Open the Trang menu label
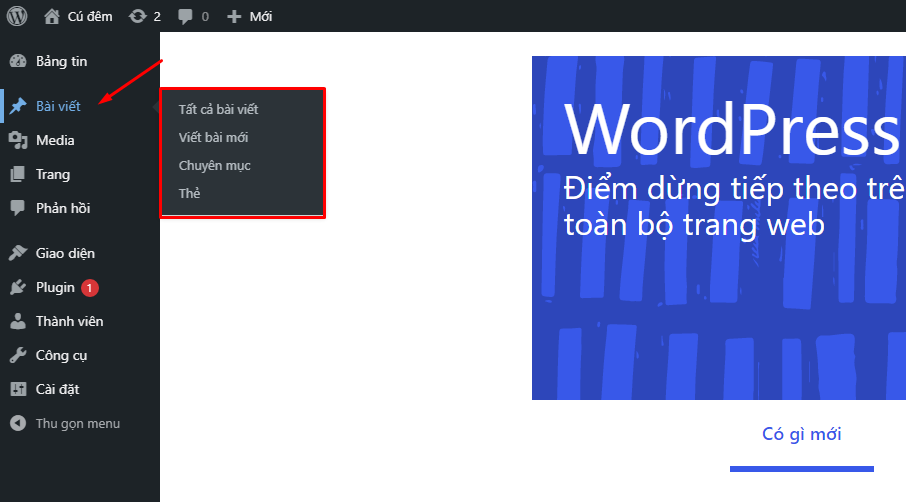 53,174
